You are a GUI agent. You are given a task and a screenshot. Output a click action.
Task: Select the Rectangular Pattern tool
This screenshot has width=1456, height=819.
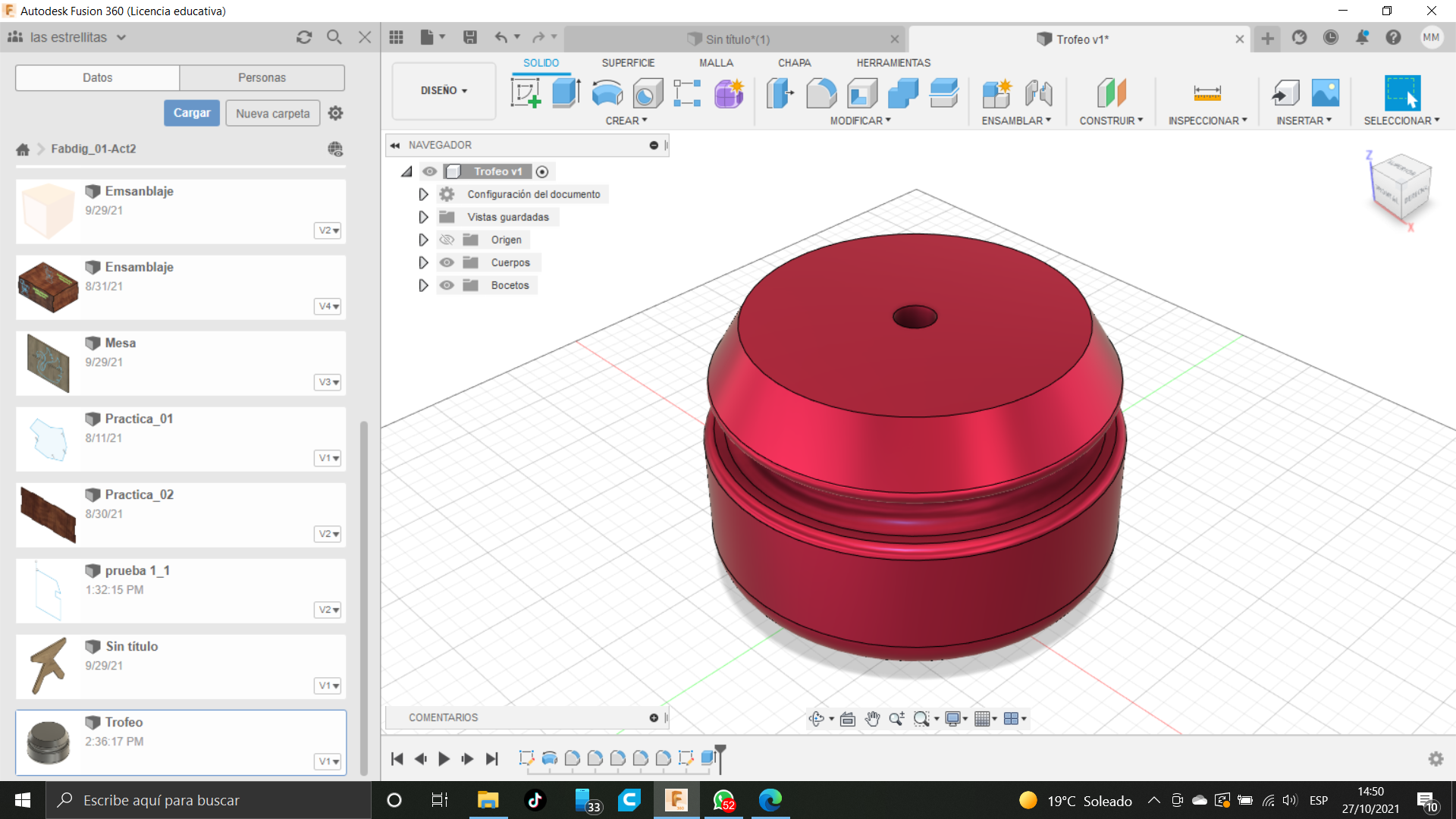(x=687, y=93)
